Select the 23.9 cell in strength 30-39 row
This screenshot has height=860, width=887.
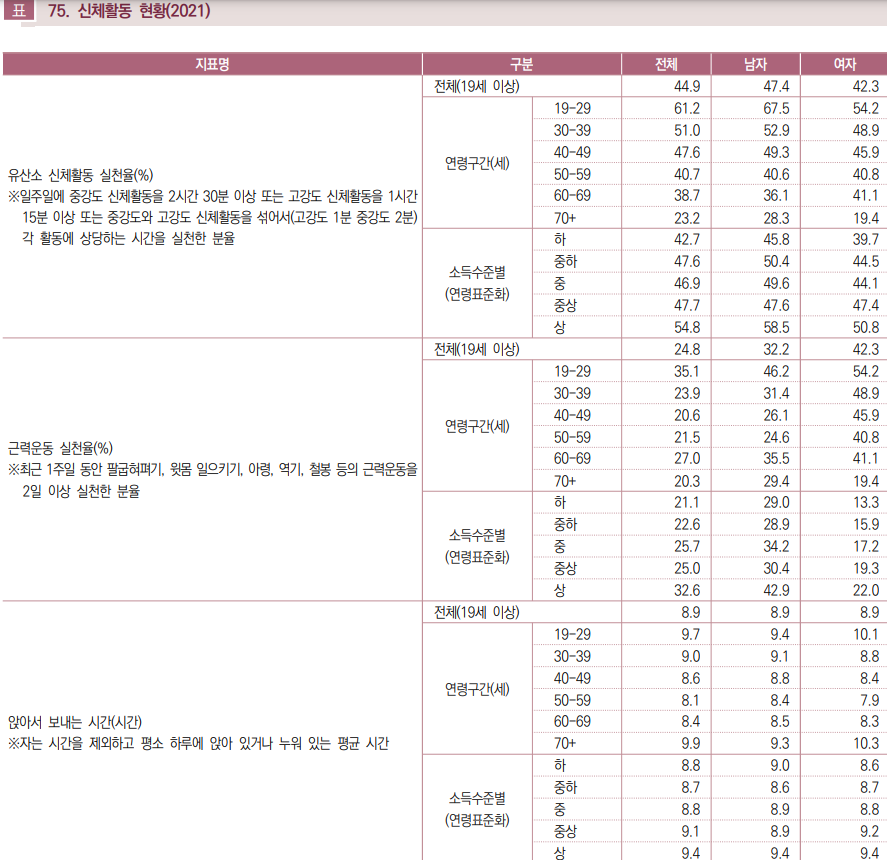(687, 394)
